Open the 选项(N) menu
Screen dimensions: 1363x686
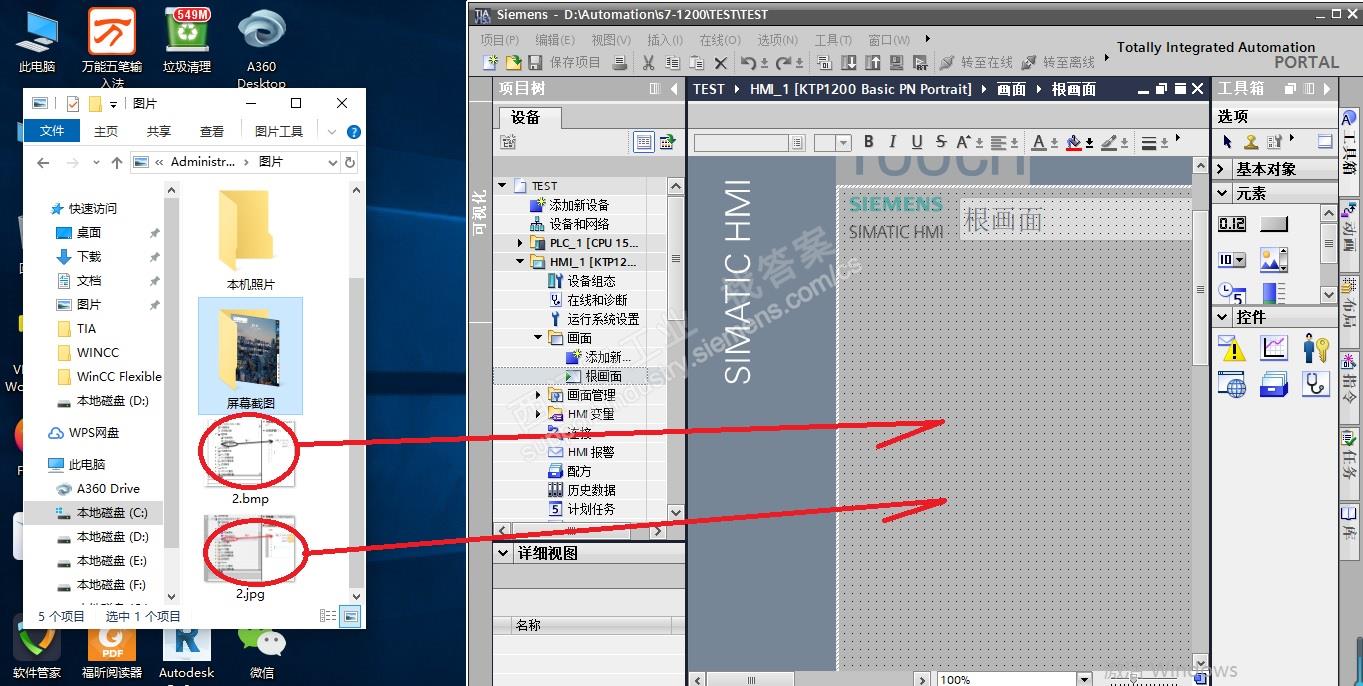pos(777,40)
